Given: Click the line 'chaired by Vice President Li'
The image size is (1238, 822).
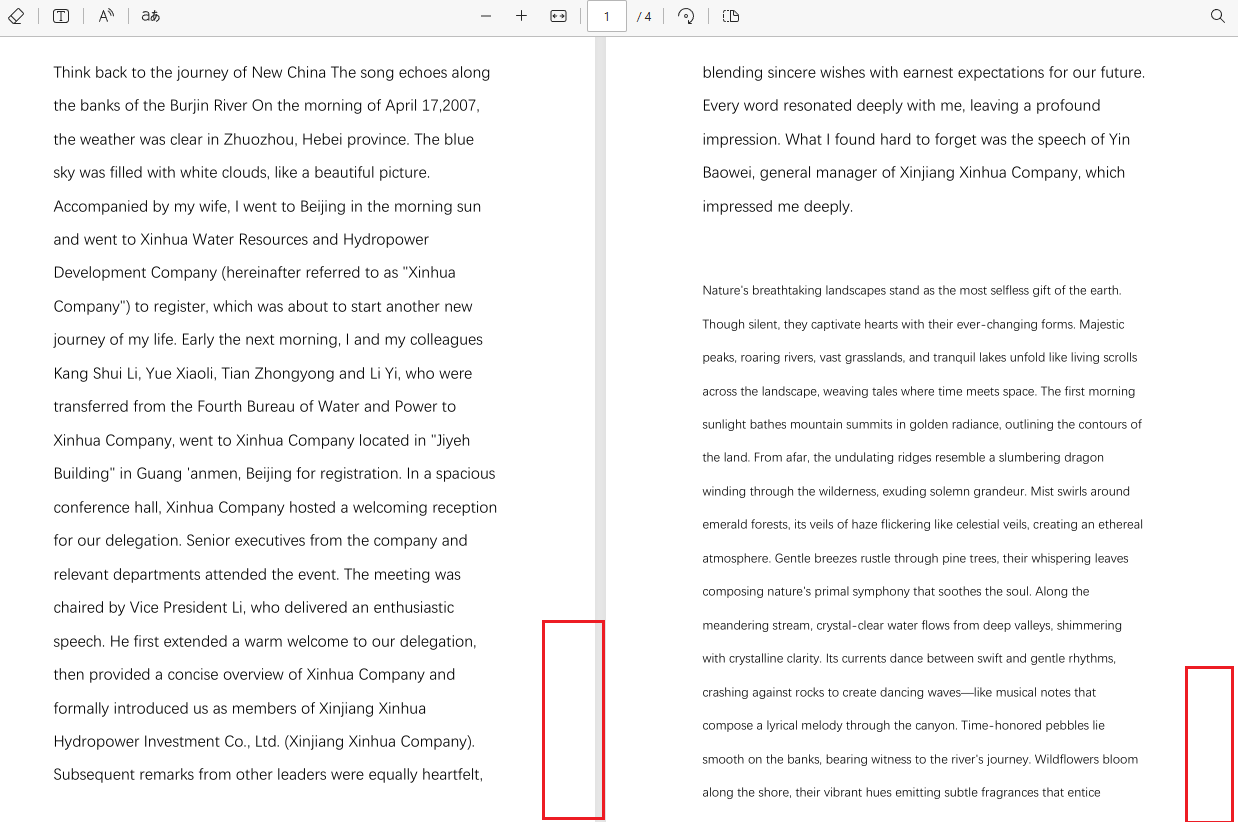Looking at the screenshot, I should pos(254,607).
